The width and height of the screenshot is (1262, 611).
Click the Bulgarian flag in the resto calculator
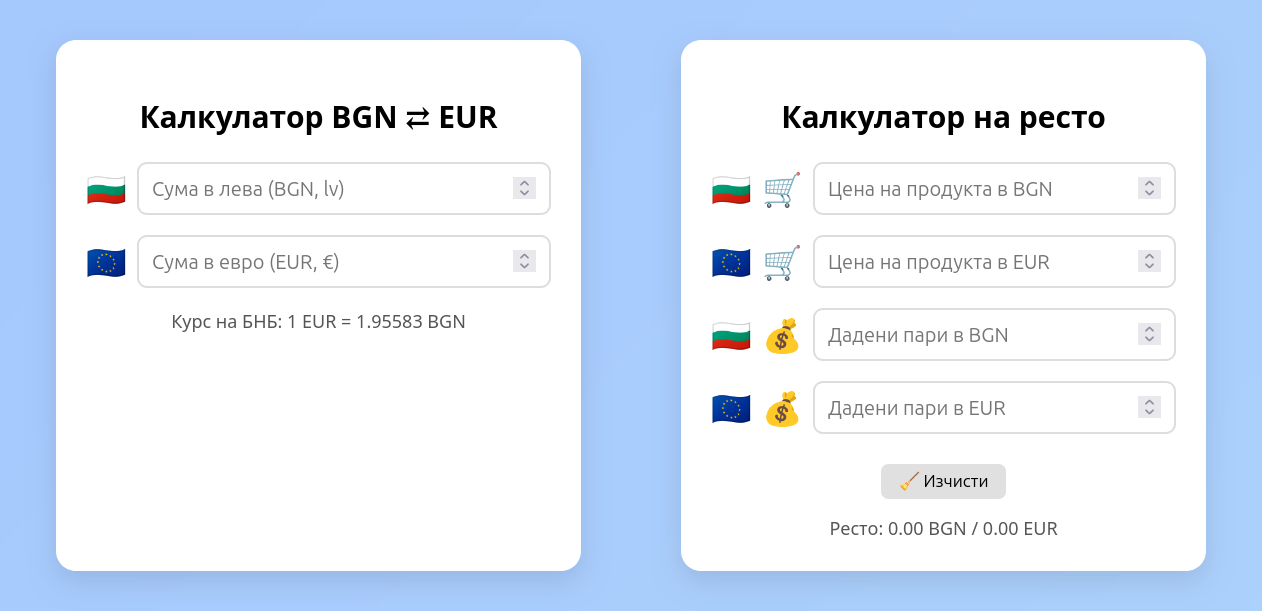point(731,188)
